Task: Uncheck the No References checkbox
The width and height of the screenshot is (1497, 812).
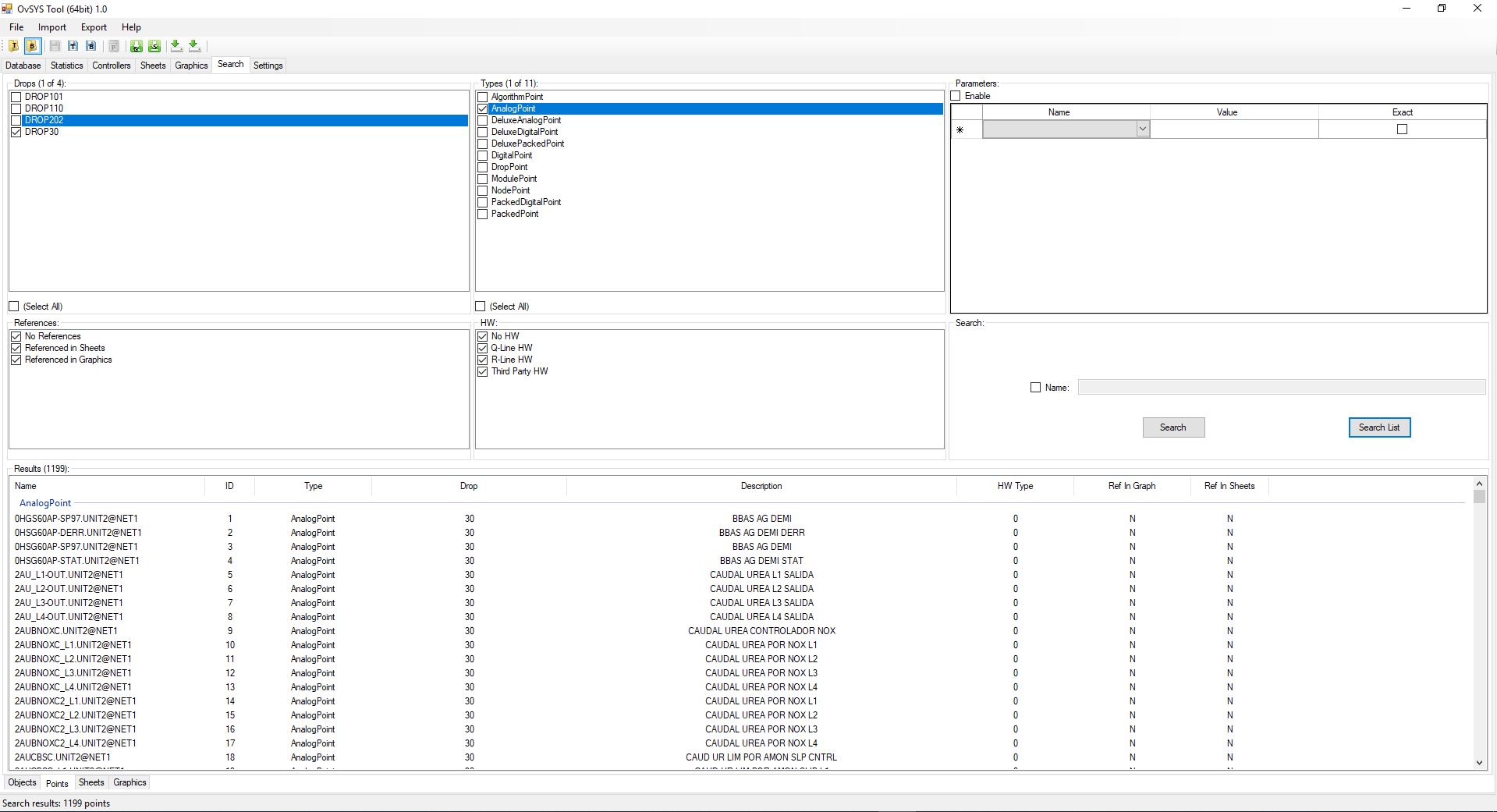Action: pyautogui.click(x=16, y=336)
